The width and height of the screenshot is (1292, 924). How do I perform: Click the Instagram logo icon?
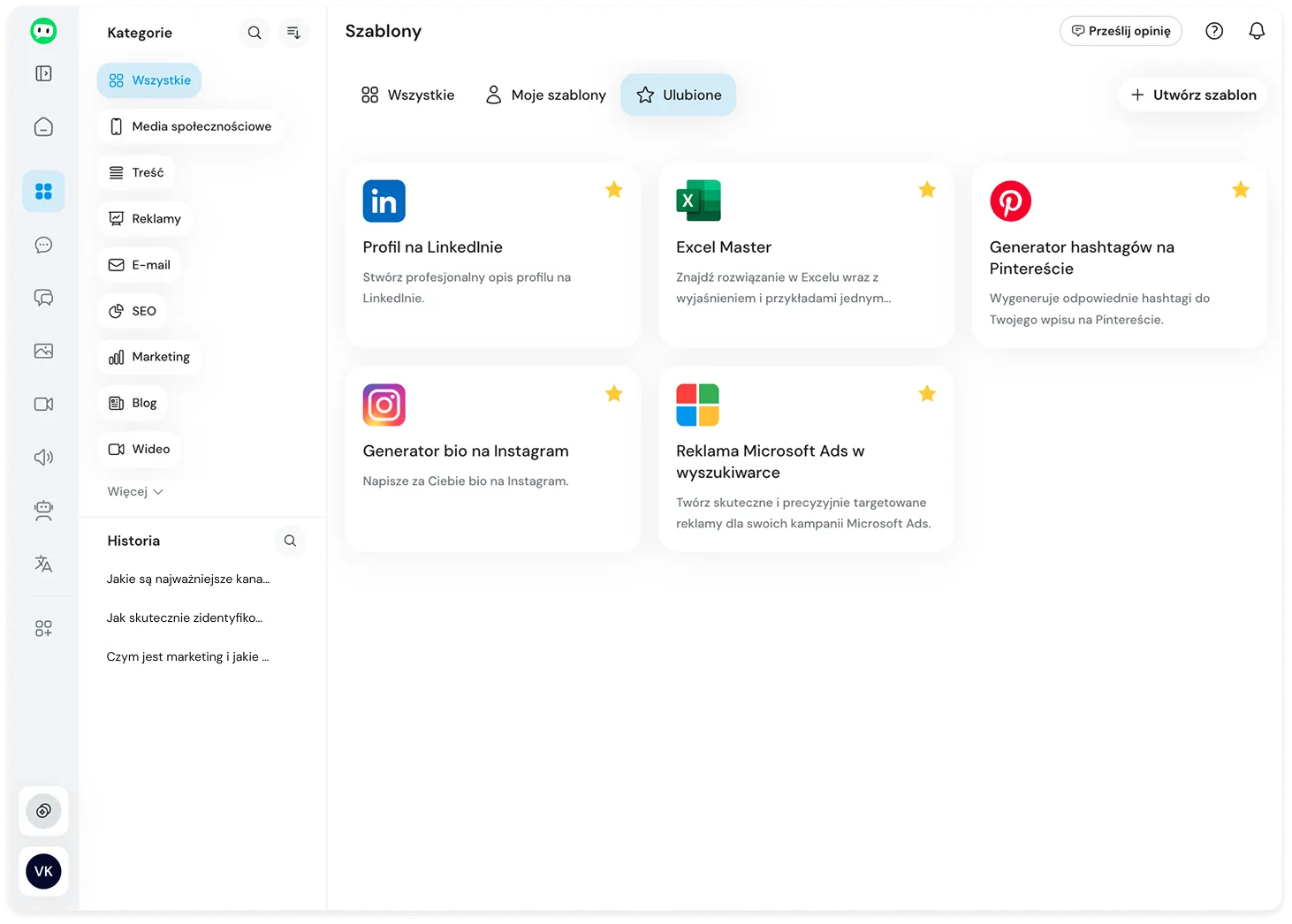point(384,405)
